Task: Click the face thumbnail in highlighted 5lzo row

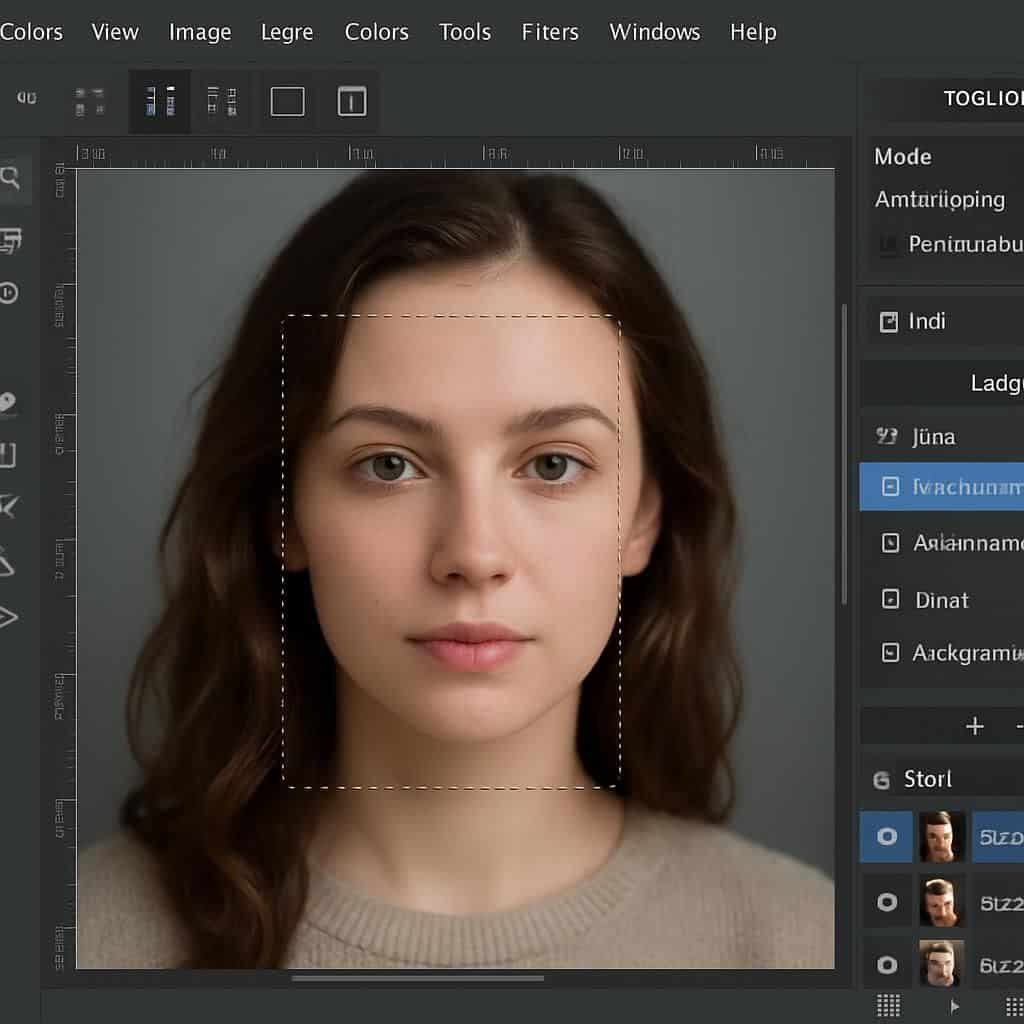Action: [x=941, y=837]
